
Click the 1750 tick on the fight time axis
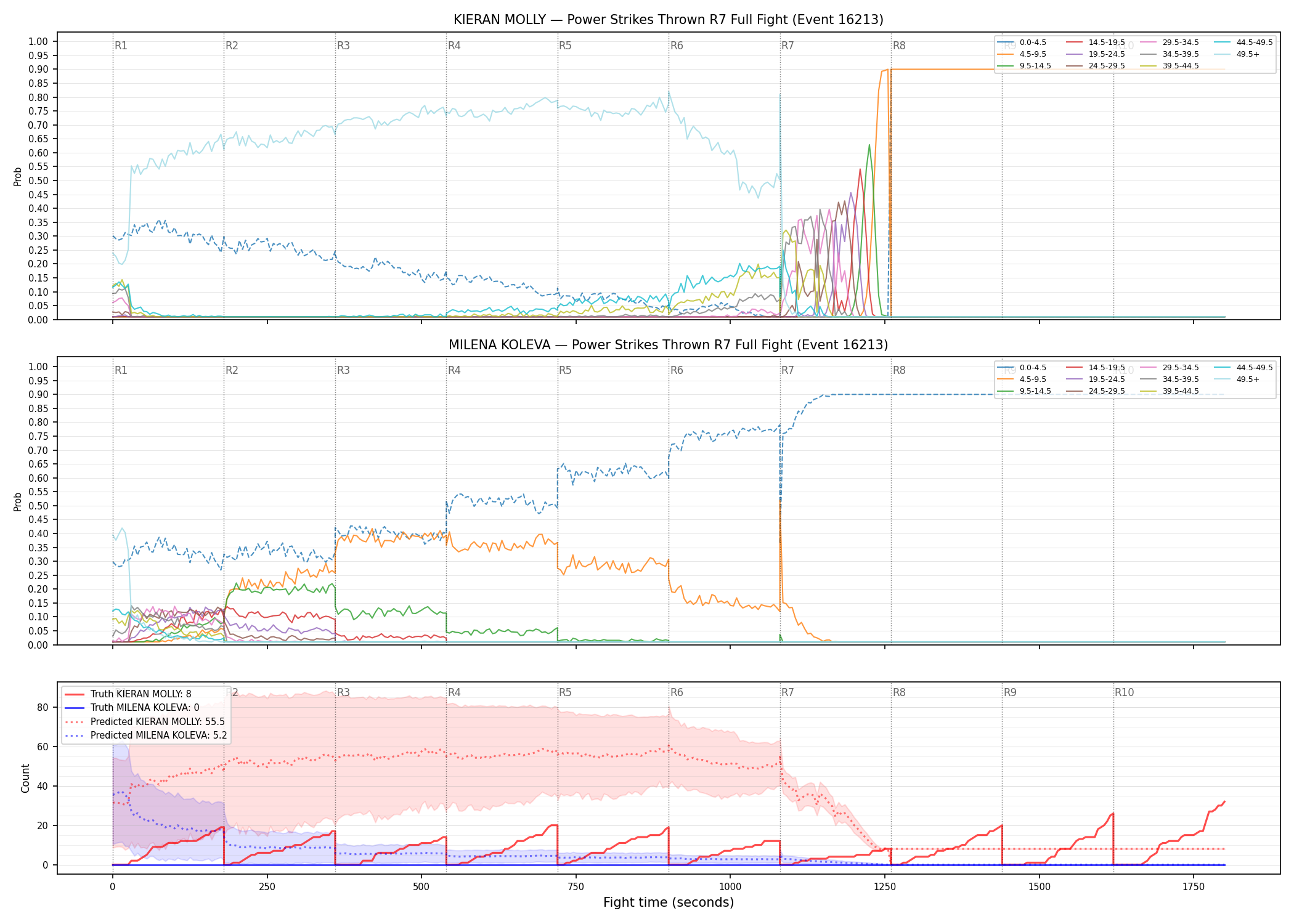(x=1194, y=887)
